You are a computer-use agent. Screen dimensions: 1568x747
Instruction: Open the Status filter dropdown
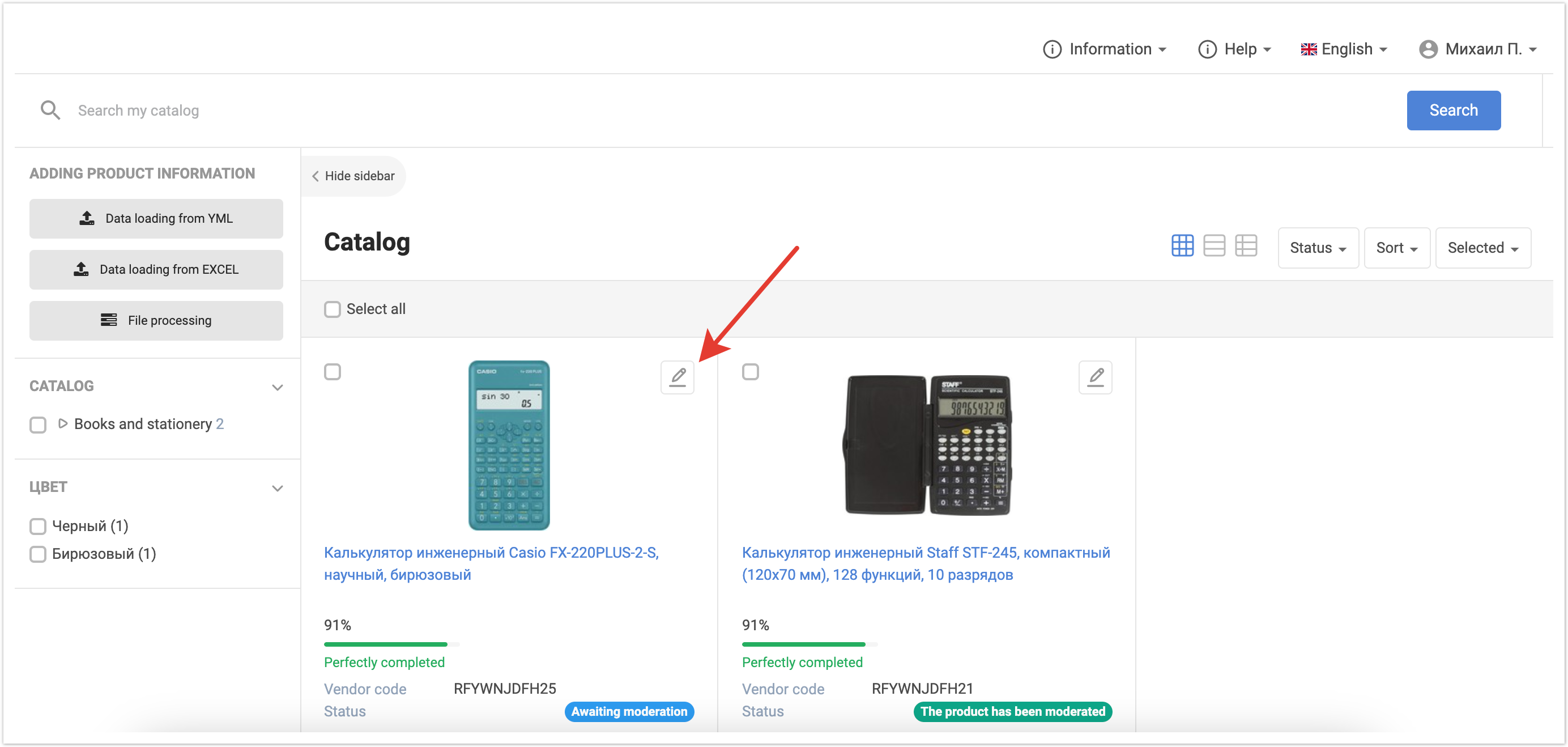[x=1317, y=248]
